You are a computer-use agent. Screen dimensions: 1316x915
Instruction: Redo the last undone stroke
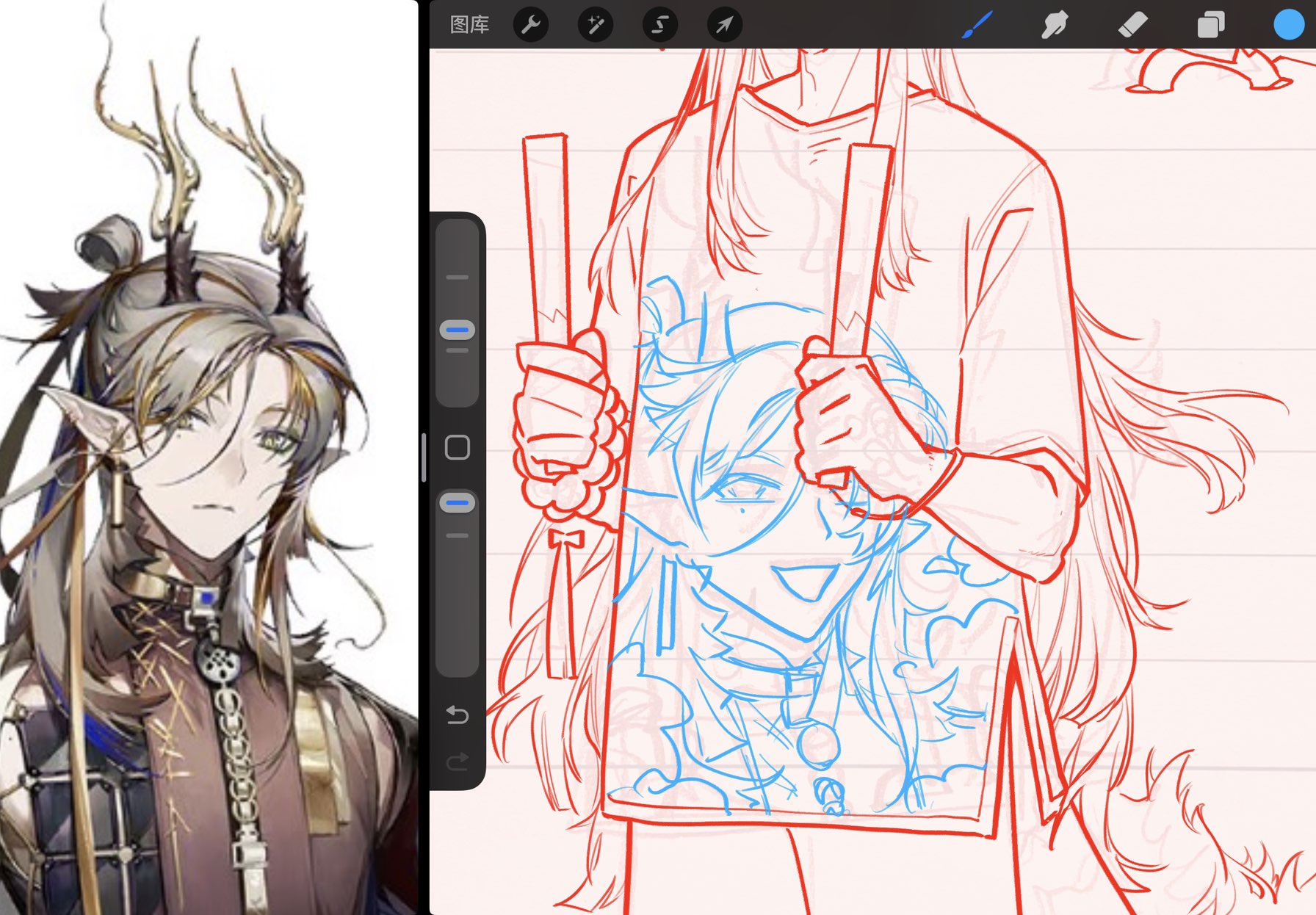click(458, 762)
